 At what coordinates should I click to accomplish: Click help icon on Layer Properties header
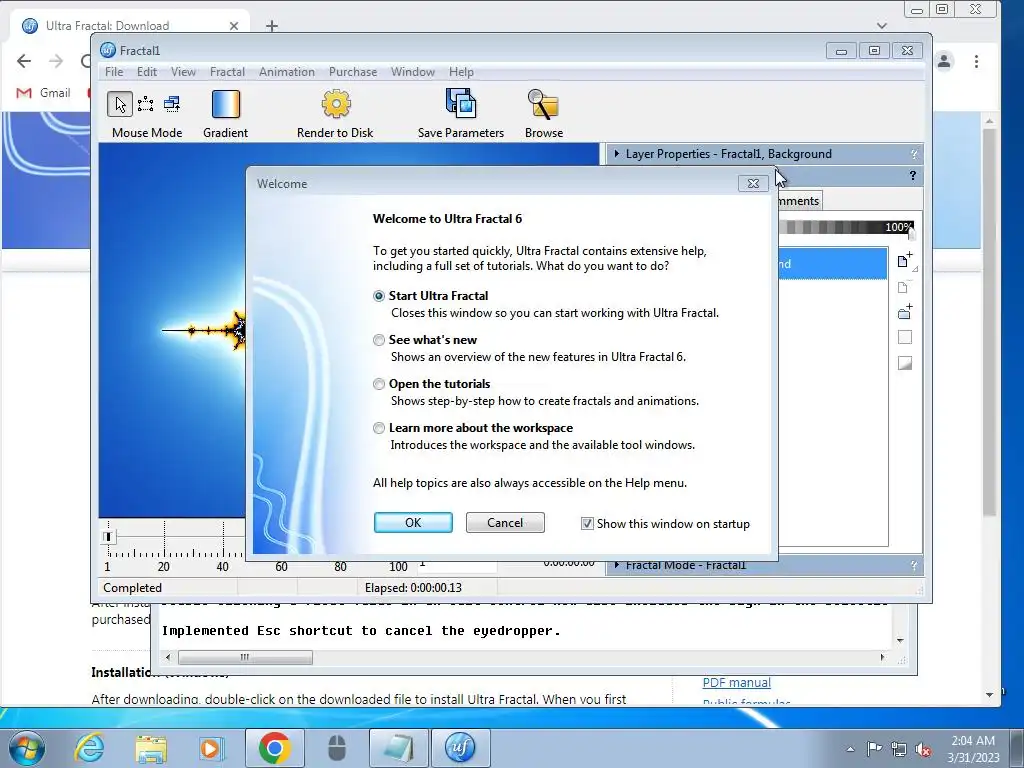click(x=914, y=154)
